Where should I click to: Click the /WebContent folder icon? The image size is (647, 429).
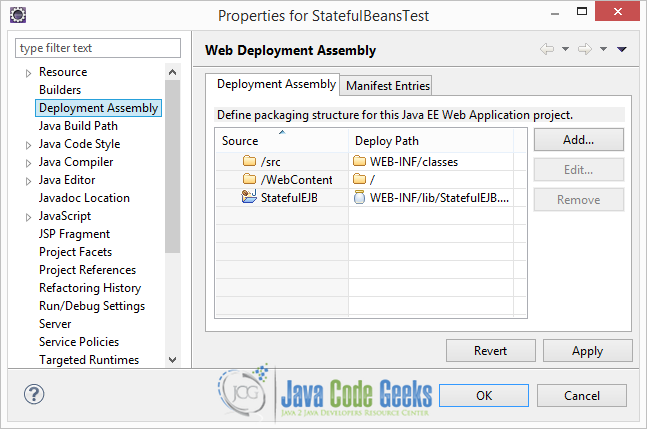pyautogui.click(x=249, y=179)
